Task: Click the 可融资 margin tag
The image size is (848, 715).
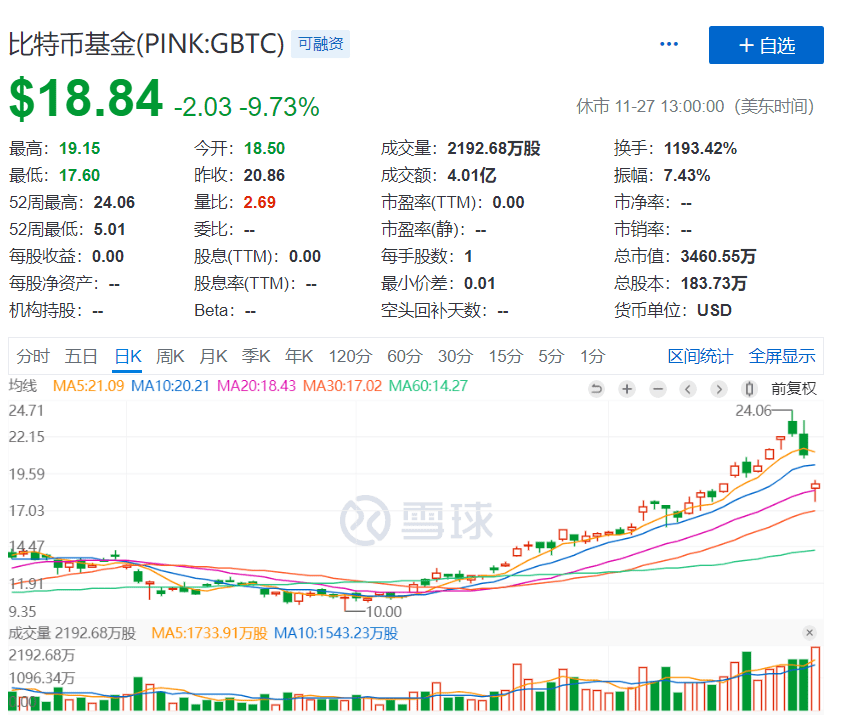Action: (x=320, y=44)
